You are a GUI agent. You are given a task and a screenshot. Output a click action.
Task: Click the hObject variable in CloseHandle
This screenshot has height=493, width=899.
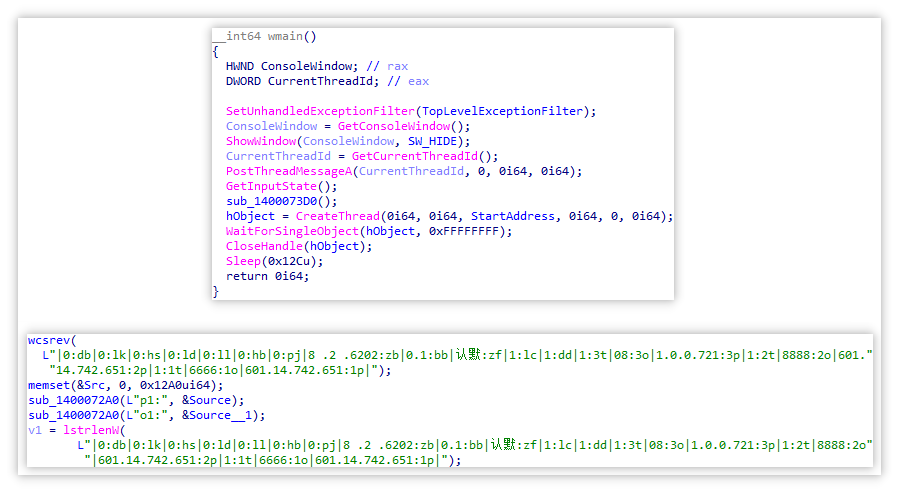[334, 245]
